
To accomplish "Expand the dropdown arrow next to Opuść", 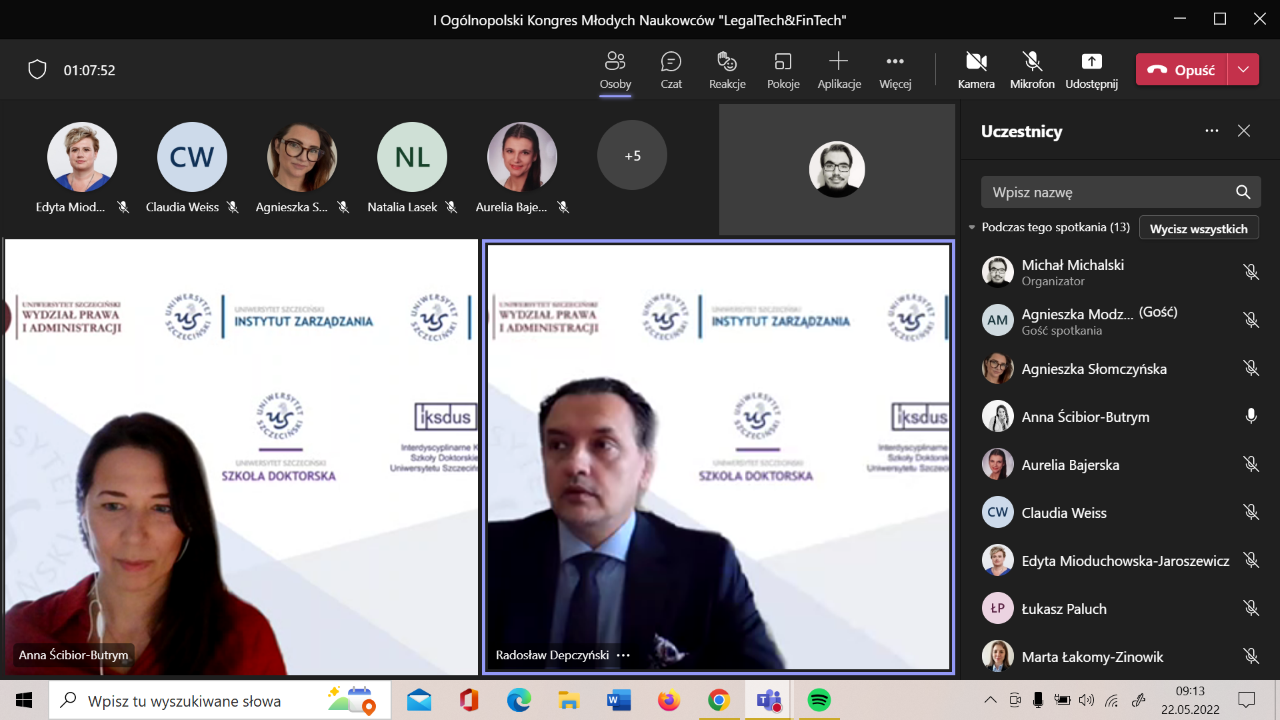I will 1243,70.
